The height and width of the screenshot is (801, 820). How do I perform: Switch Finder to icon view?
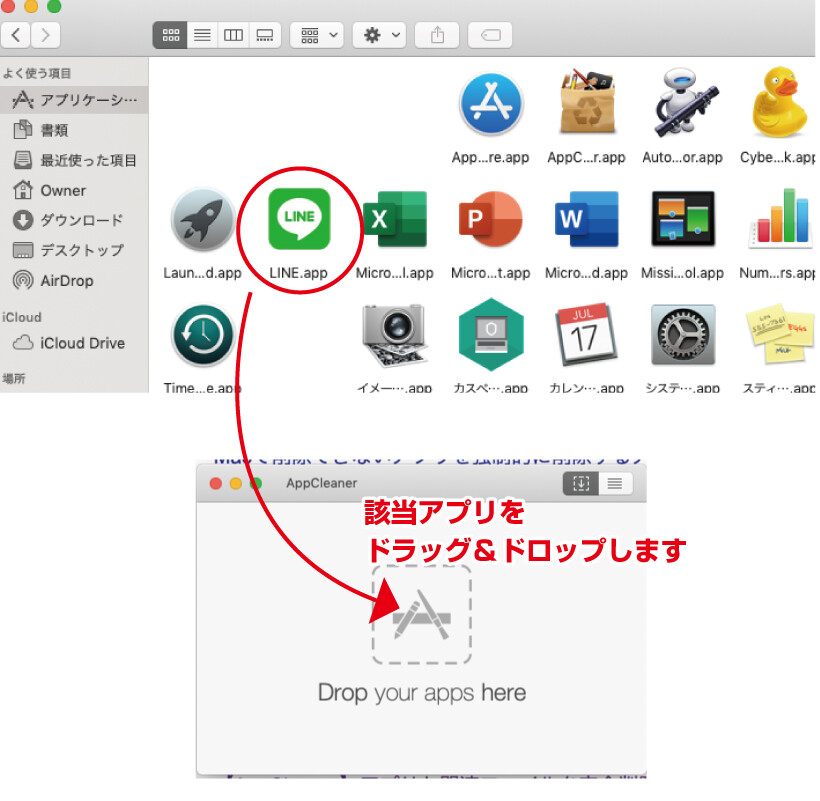click(170, 35)
